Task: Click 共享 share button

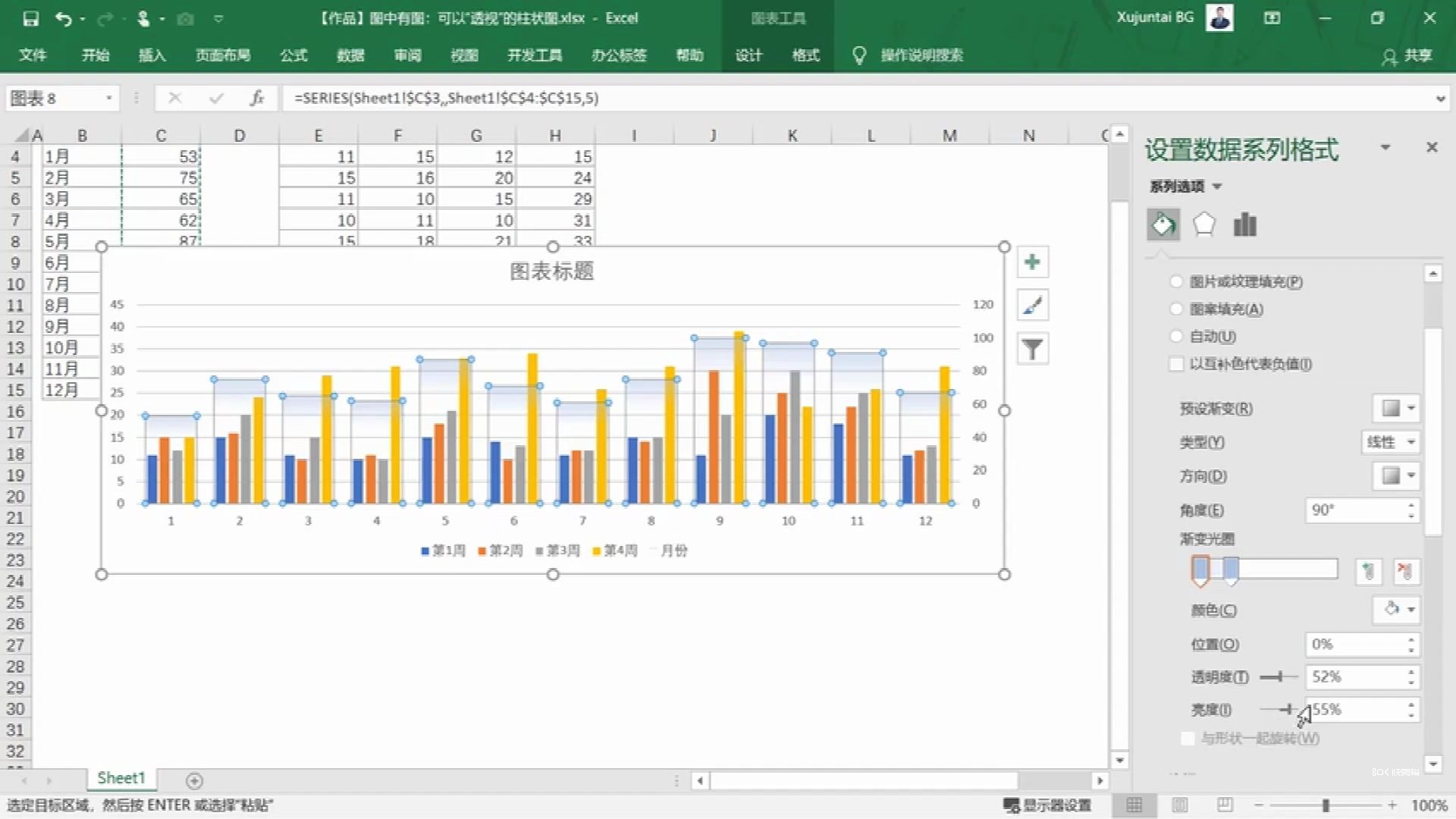Action: pyautogui.click(x=1408, y=55)
